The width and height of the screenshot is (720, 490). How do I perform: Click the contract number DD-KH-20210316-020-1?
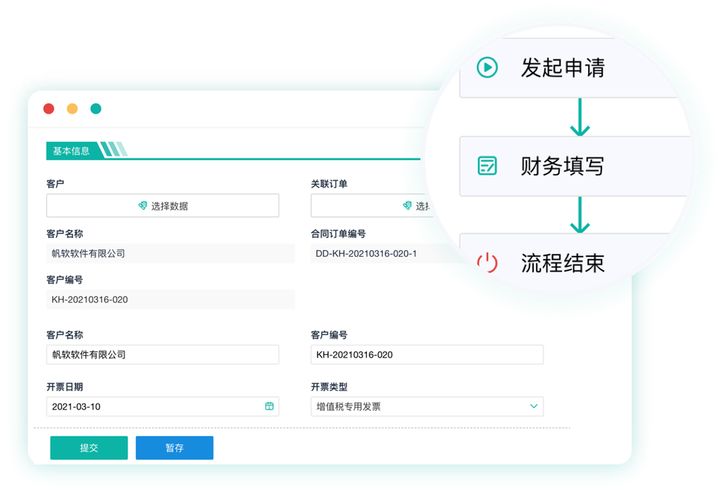tap(366, 253)
